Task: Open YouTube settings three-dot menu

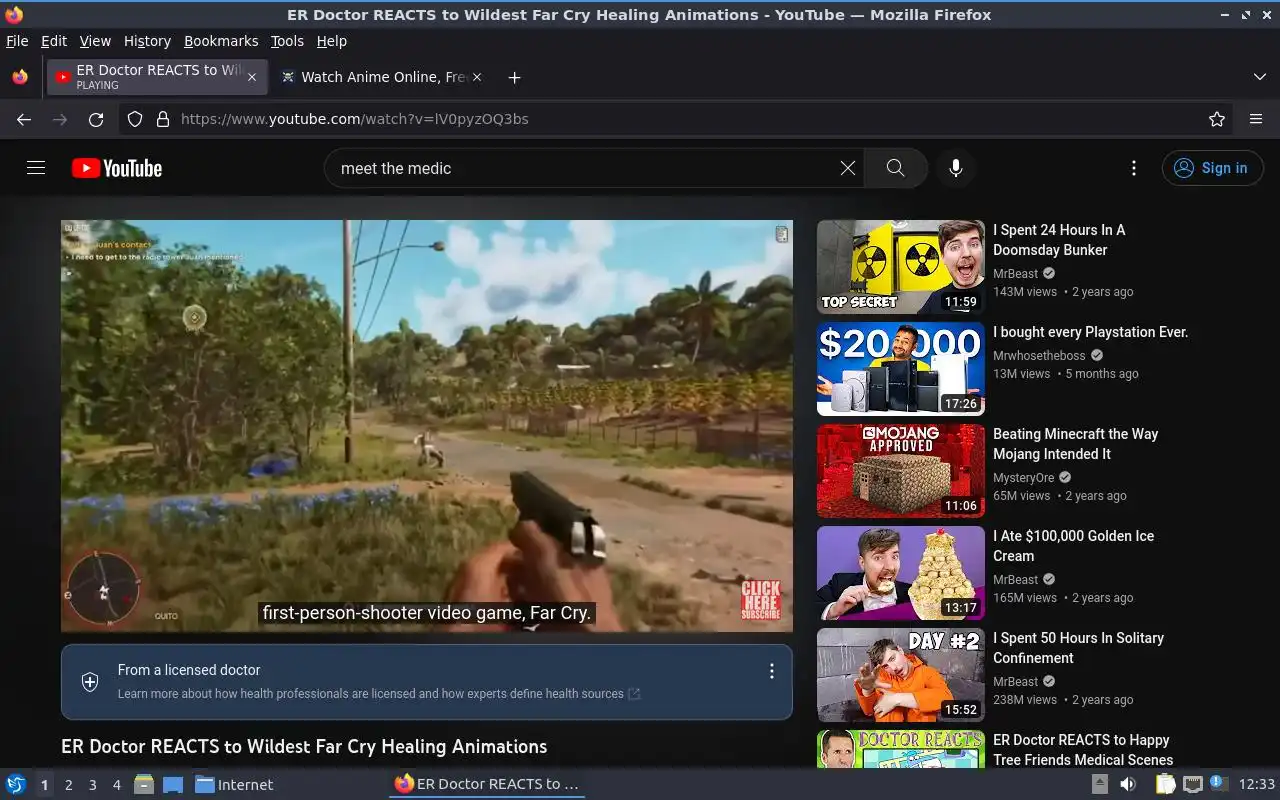Action: point(1133,168)
